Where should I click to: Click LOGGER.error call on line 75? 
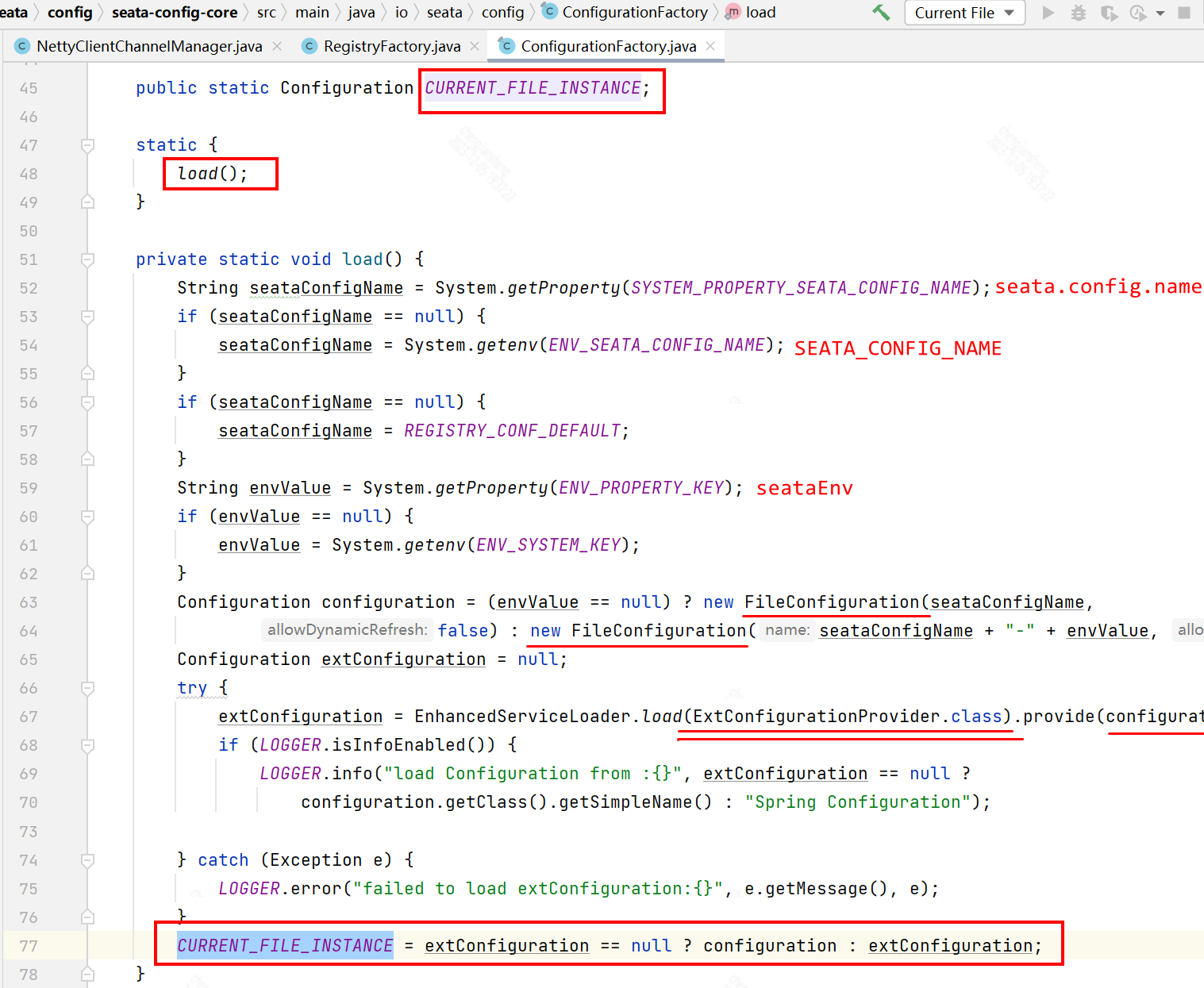(279, 888)
